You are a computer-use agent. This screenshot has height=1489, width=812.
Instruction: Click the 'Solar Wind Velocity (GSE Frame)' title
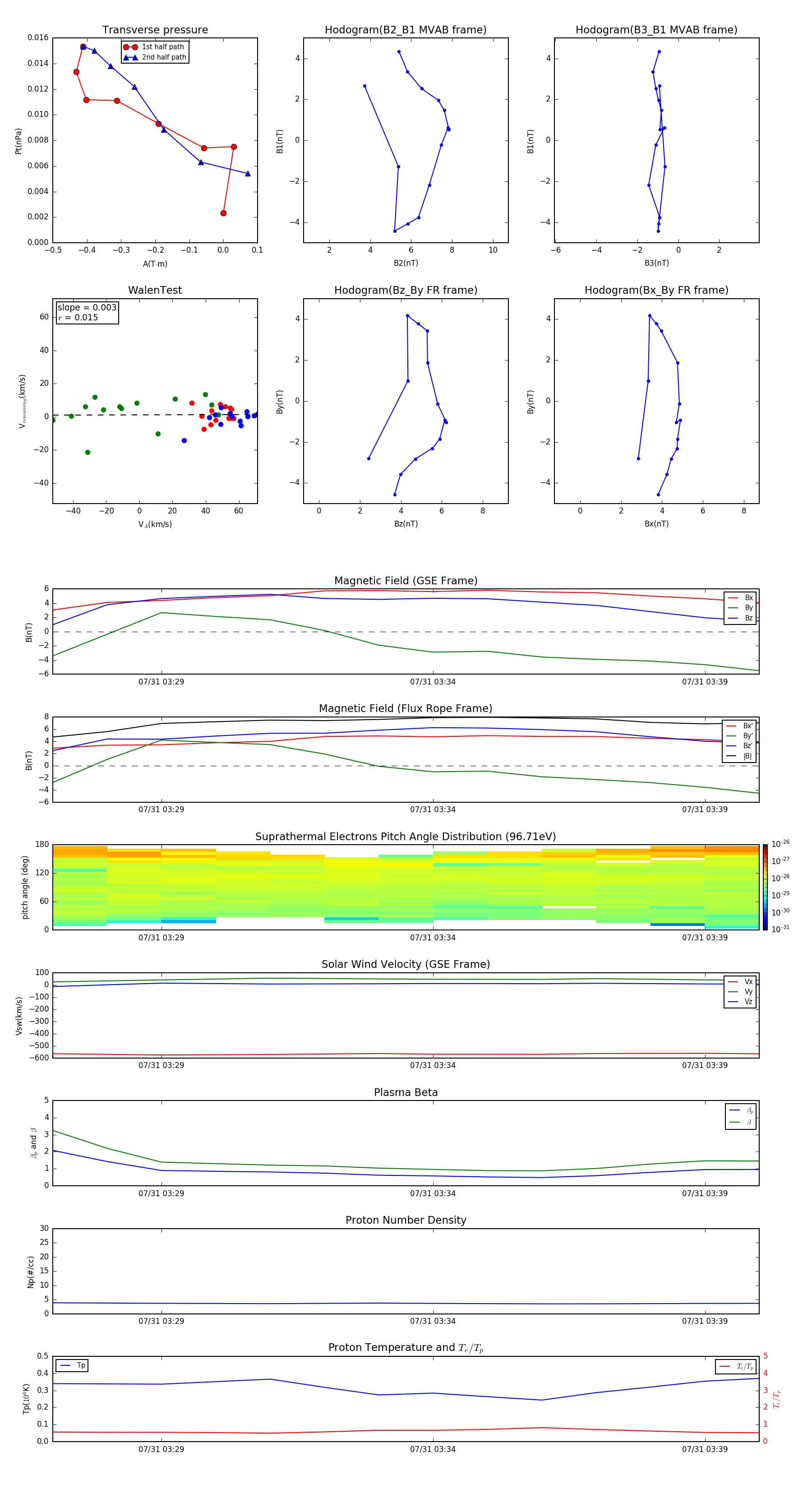point(406,964)
